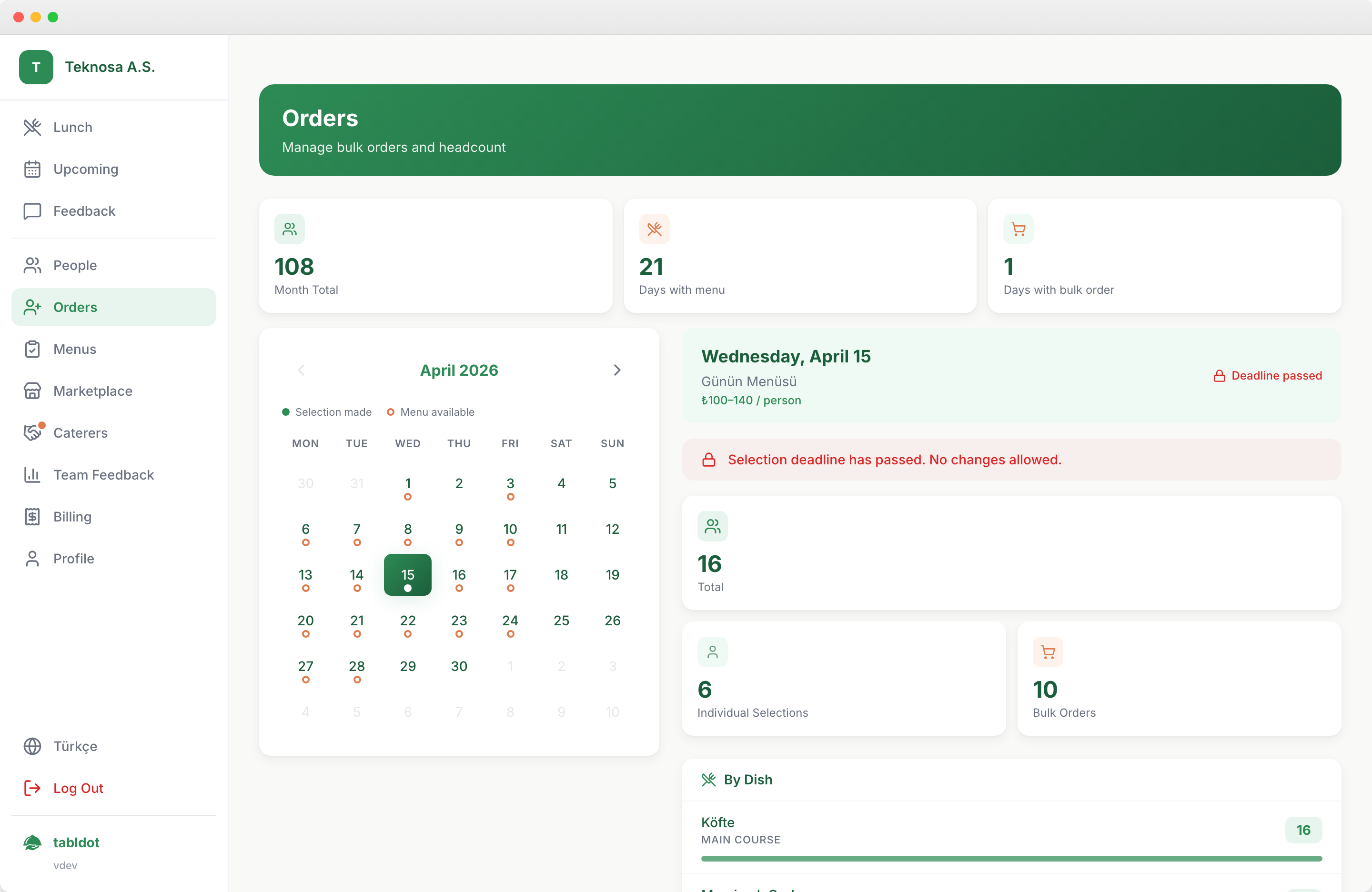Go to the next month after April 2026
Viewport: 1372px width, 892px height.
[x=617, y=370]
